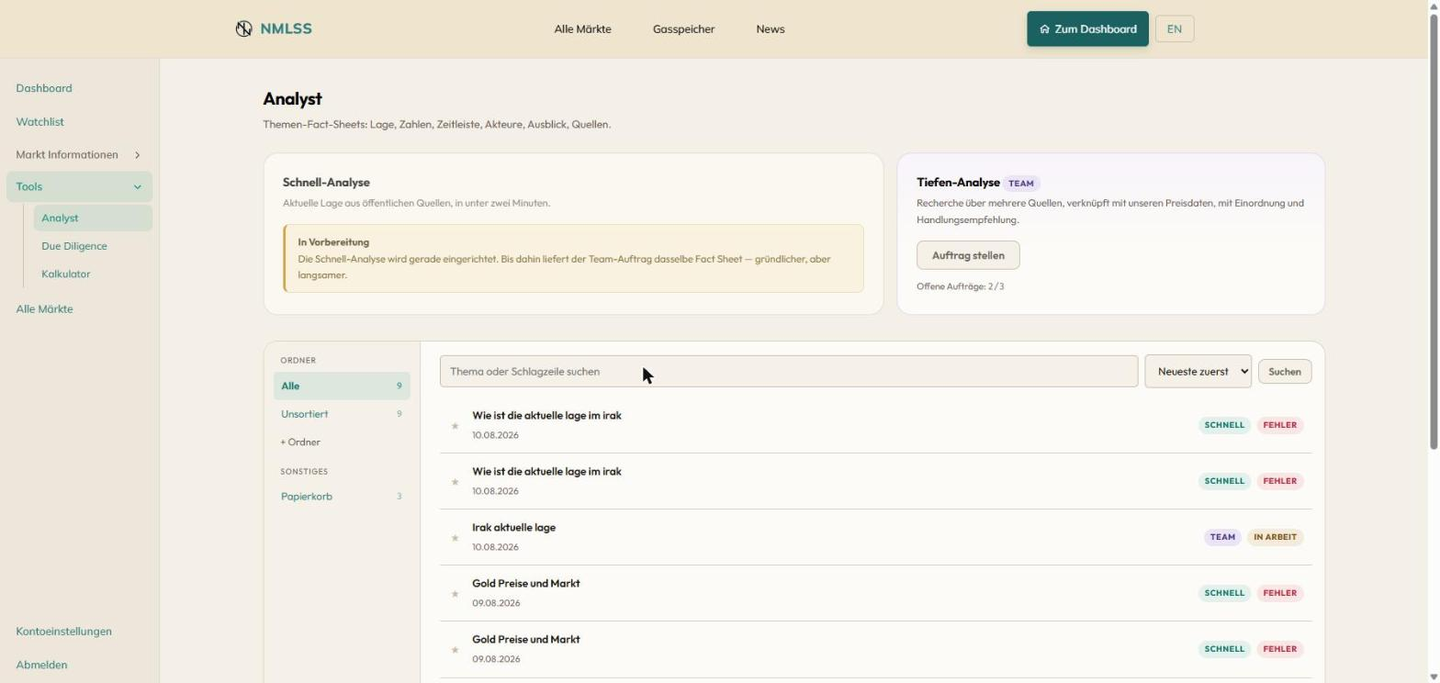This screenshot has height=683, width=1440.
Task: Open News in top navigation
Action: pos(770,29)
